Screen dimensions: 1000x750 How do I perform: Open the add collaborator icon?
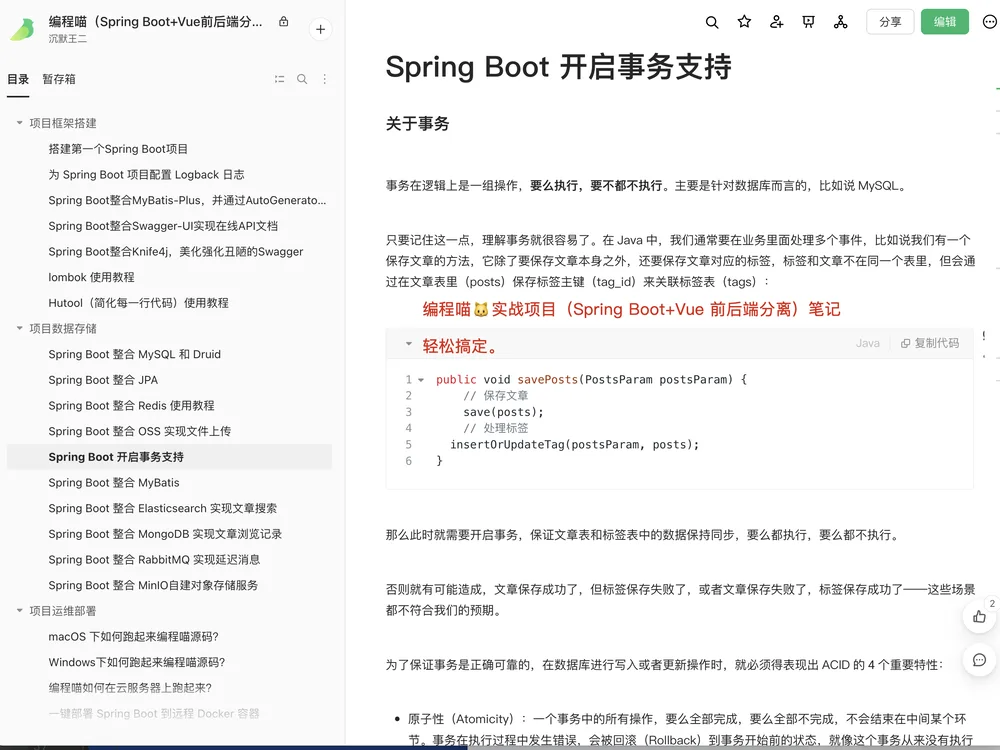(776, 22)
